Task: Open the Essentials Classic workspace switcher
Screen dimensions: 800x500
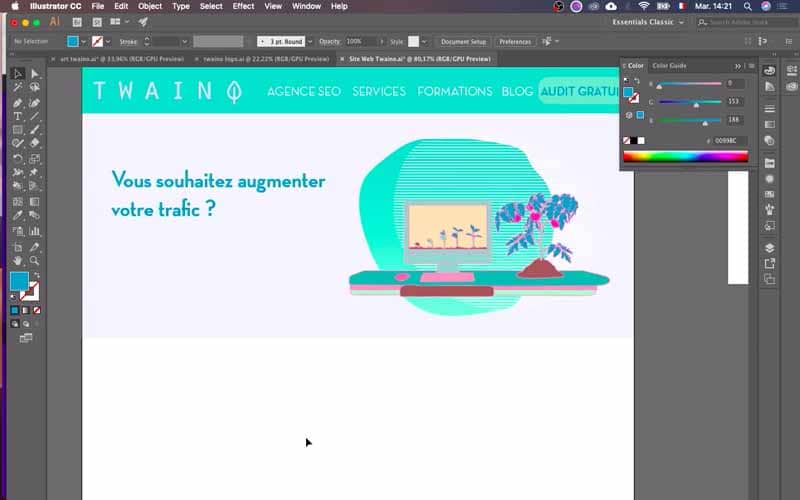Action: [648, 22]
